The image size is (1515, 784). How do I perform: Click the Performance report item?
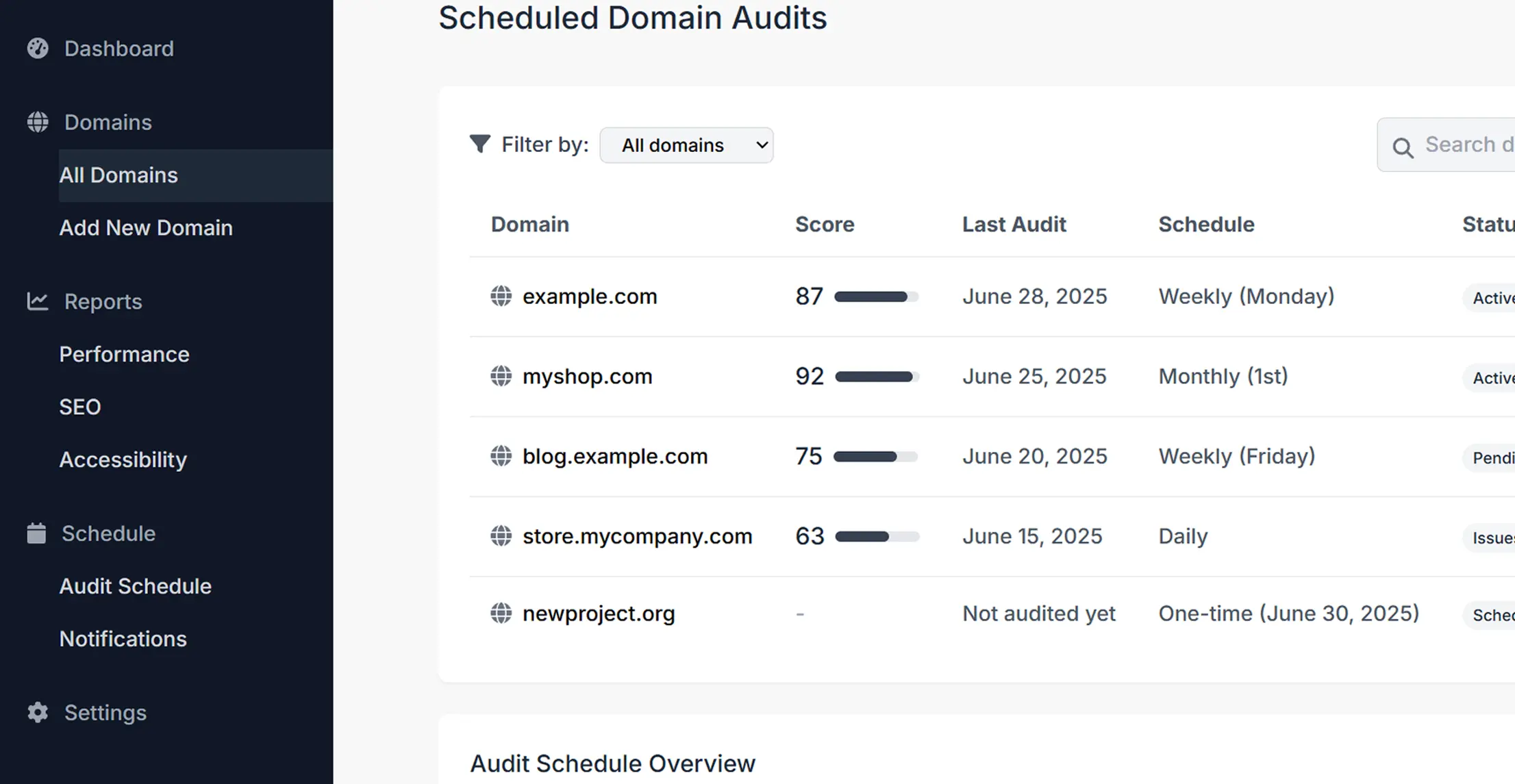(124, 354)
